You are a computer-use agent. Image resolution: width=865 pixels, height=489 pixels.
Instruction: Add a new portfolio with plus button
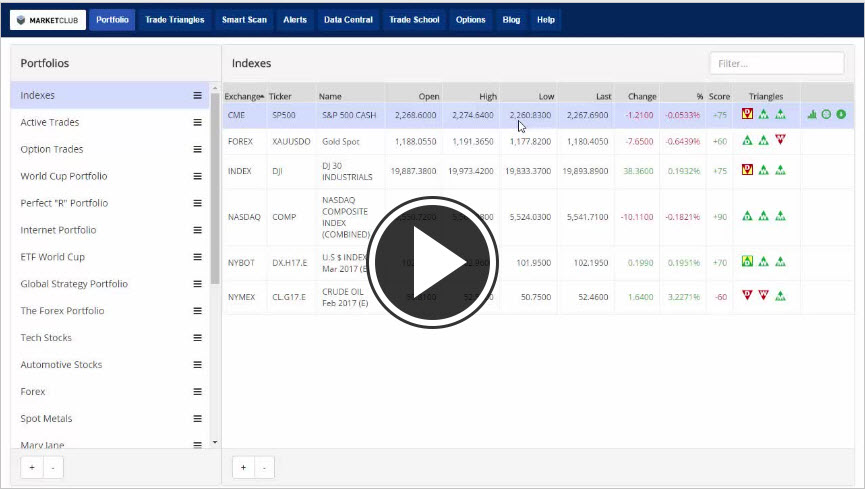coord(32,467)
